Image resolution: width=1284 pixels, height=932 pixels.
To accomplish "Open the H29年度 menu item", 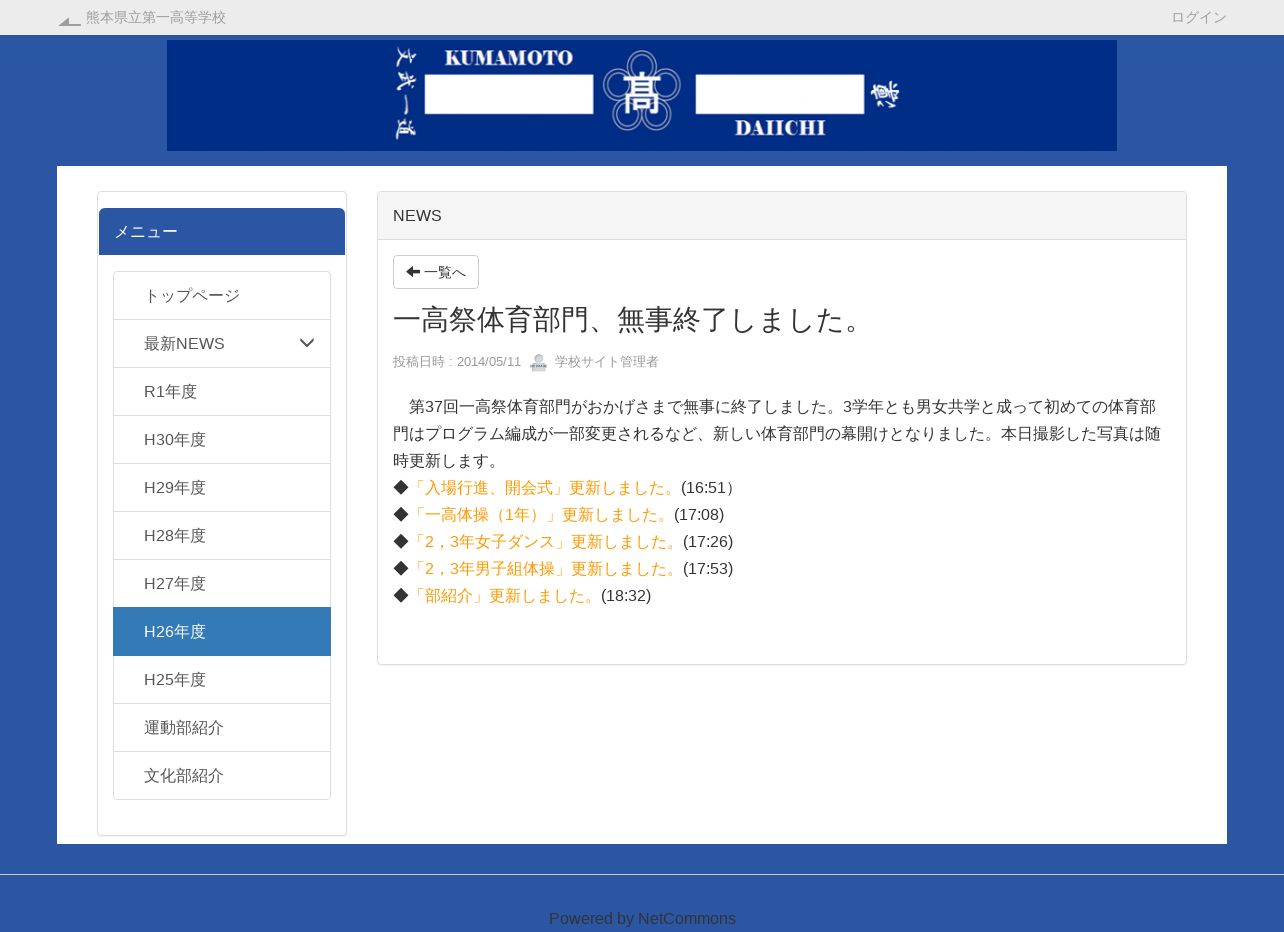I will (222, 488).
